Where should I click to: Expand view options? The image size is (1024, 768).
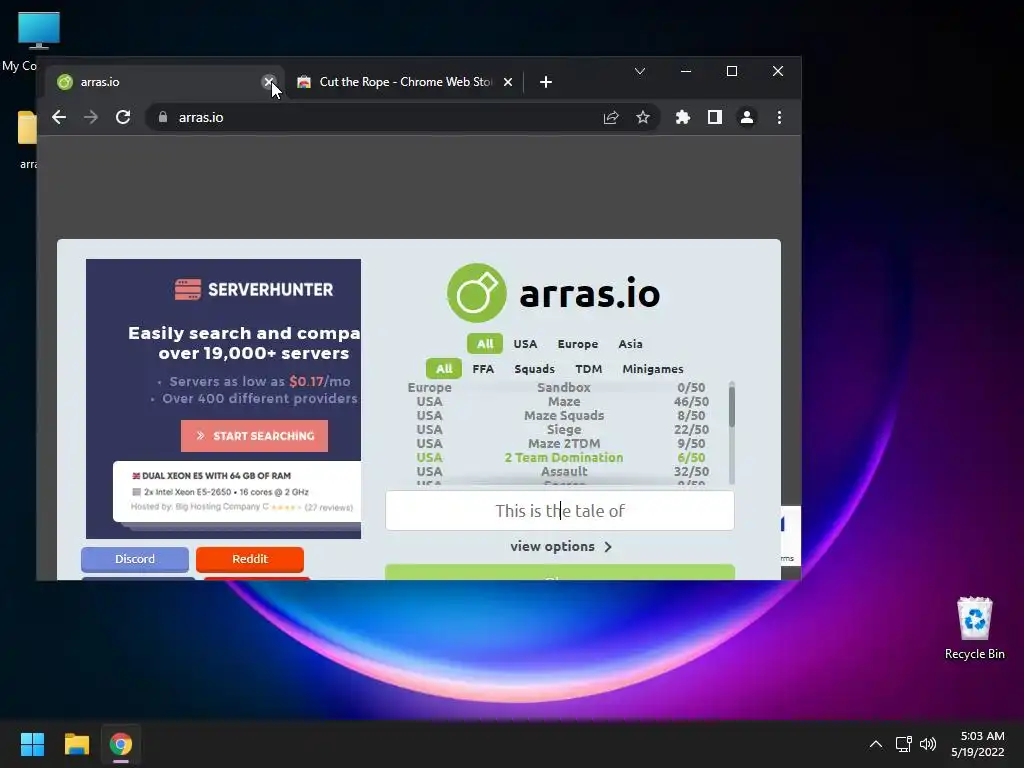pyautogui.click(x=561, y=546)
